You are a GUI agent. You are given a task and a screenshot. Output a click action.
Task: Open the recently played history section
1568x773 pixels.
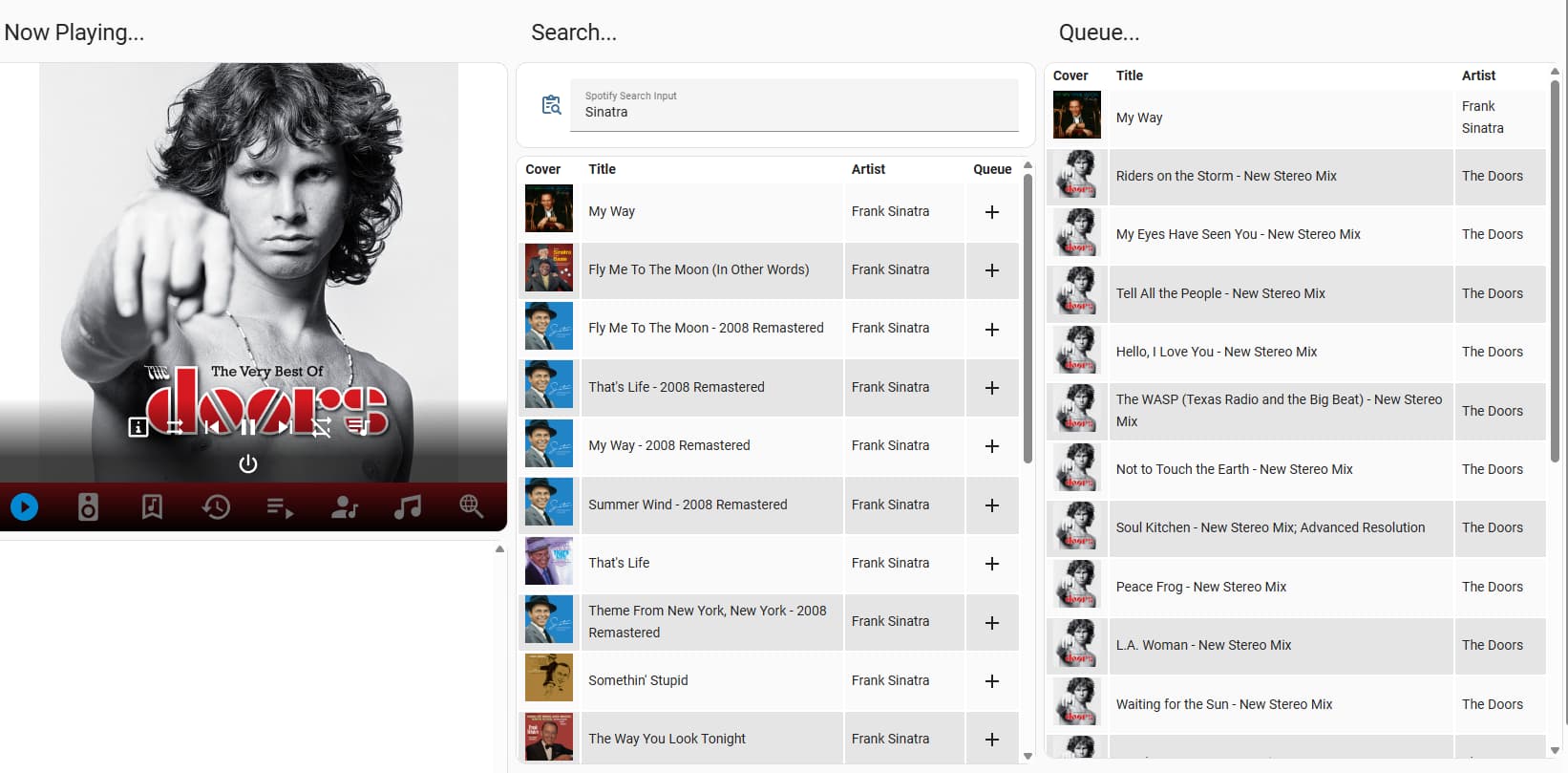click(216, 506)
